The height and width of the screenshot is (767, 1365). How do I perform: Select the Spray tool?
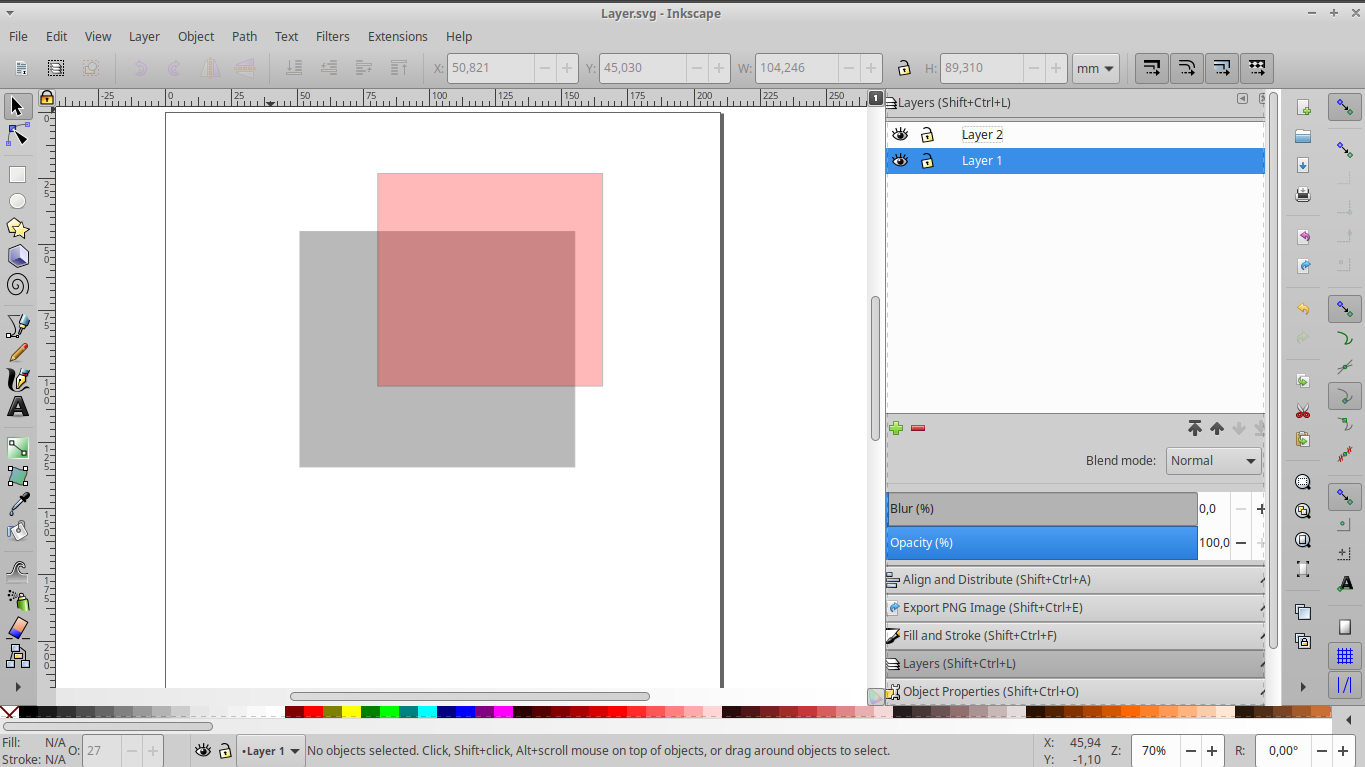18,600
